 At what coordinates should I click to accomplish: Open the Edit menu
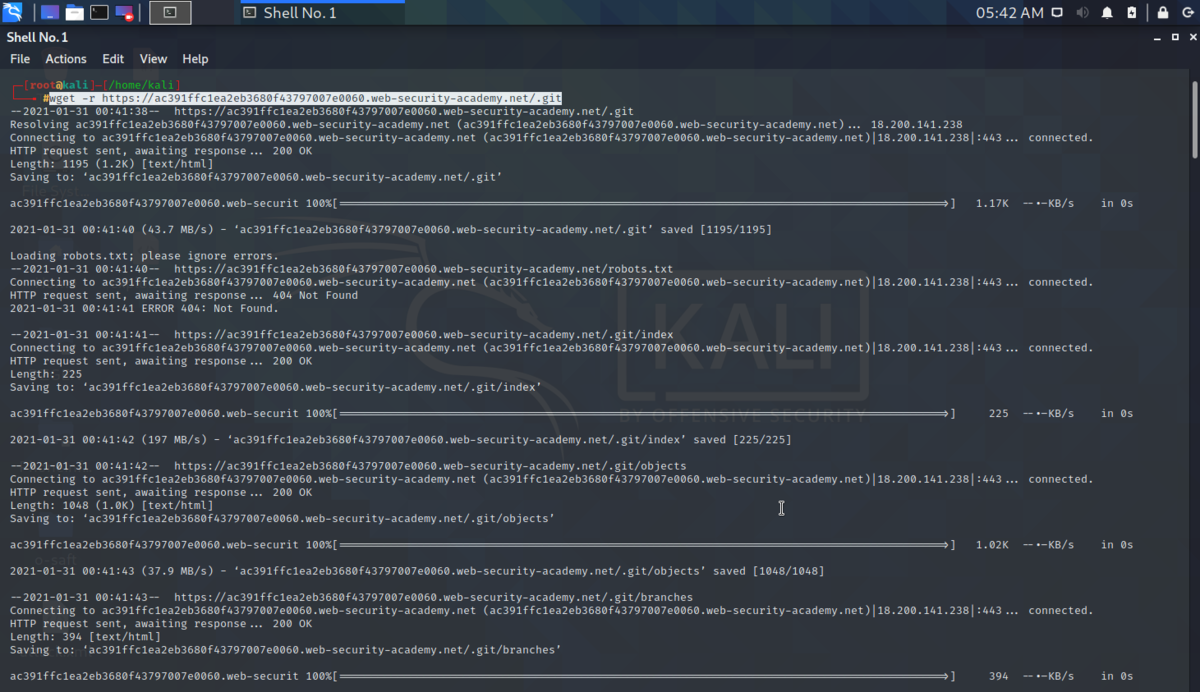113,59
